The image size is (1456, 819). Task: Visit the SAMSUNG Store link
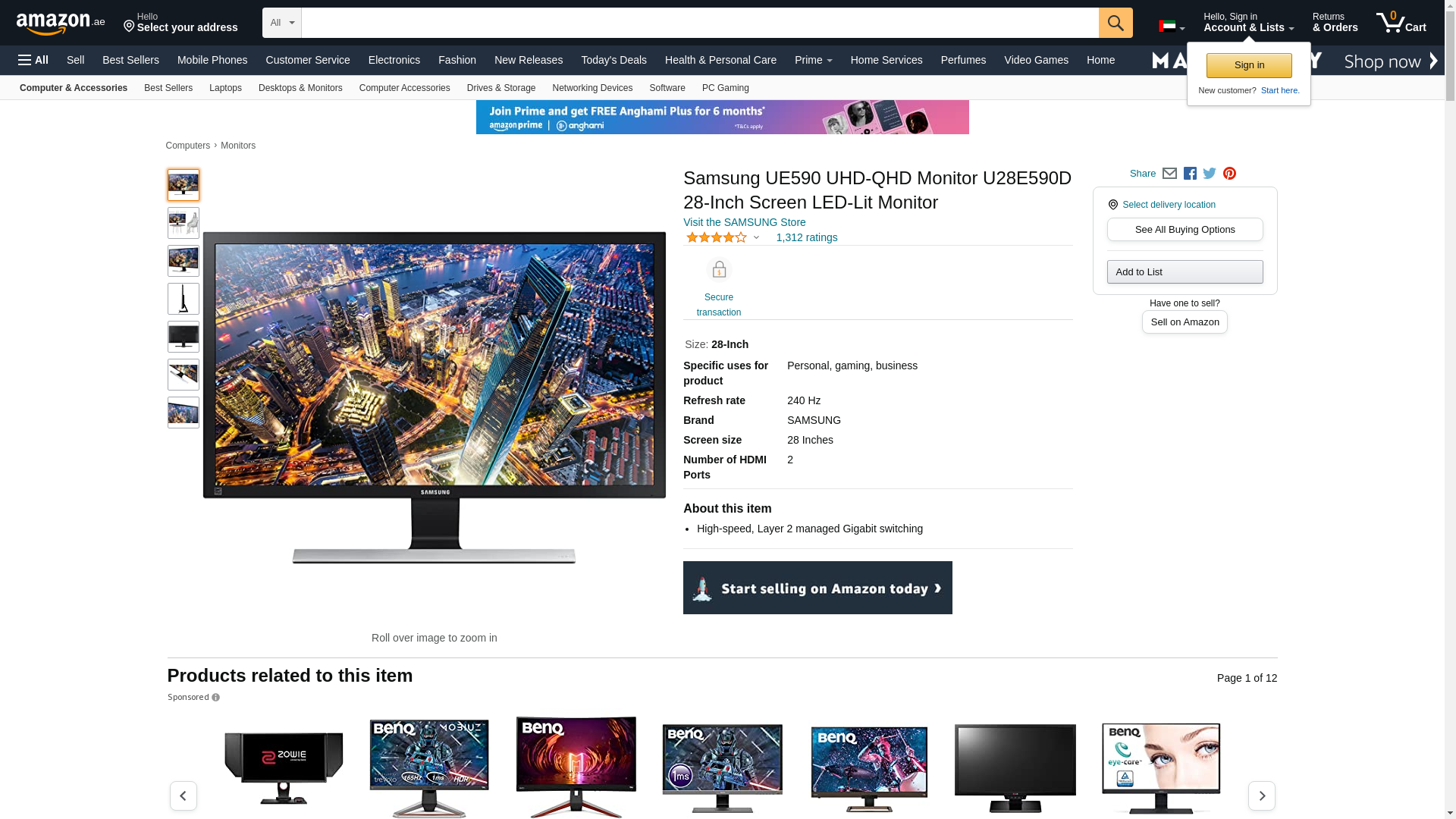(744, 222)
